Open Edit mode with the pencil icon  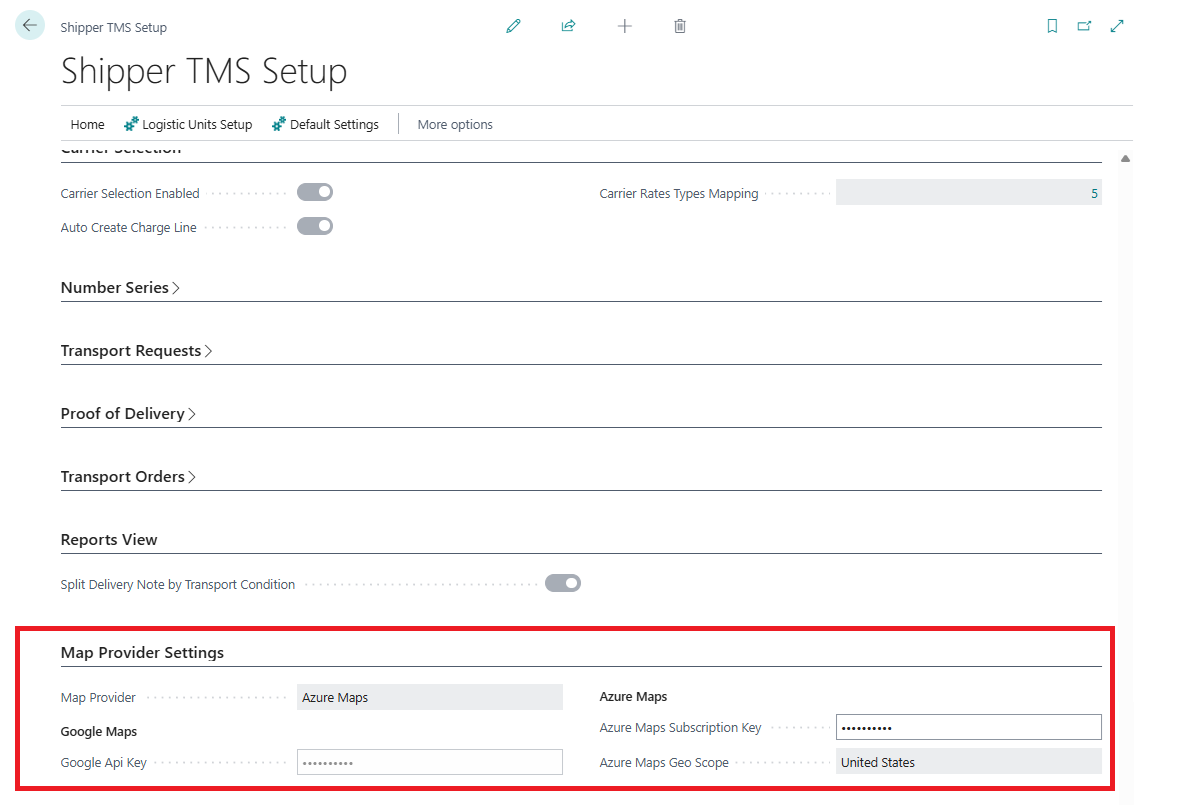[x=513, y=26]
